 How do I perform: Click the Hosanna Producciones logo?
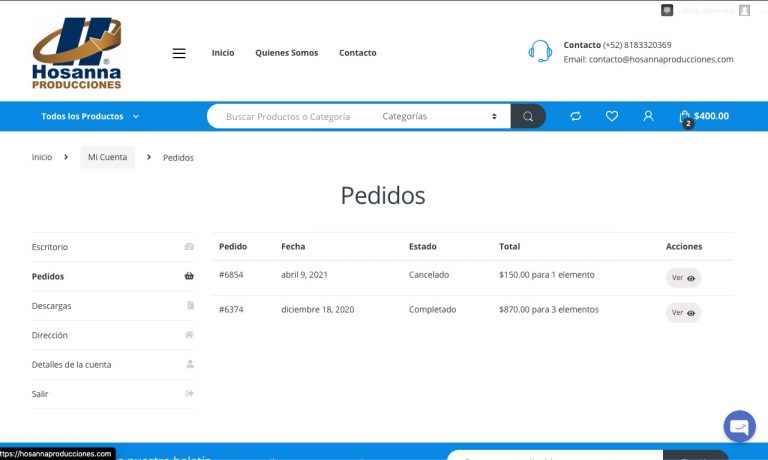click(77, 53)
